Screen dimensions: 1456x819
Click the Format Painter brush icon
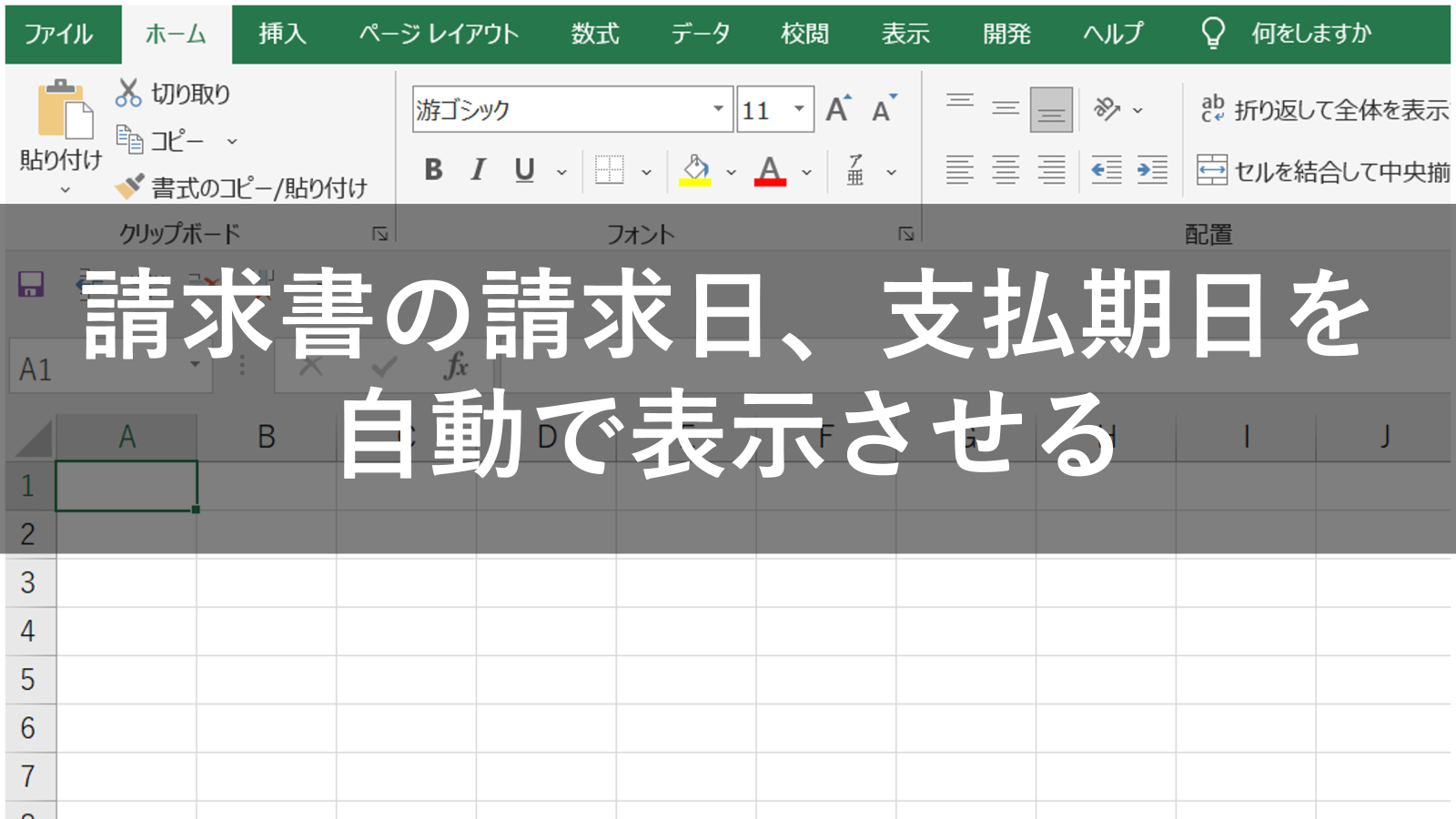(129, 187)
